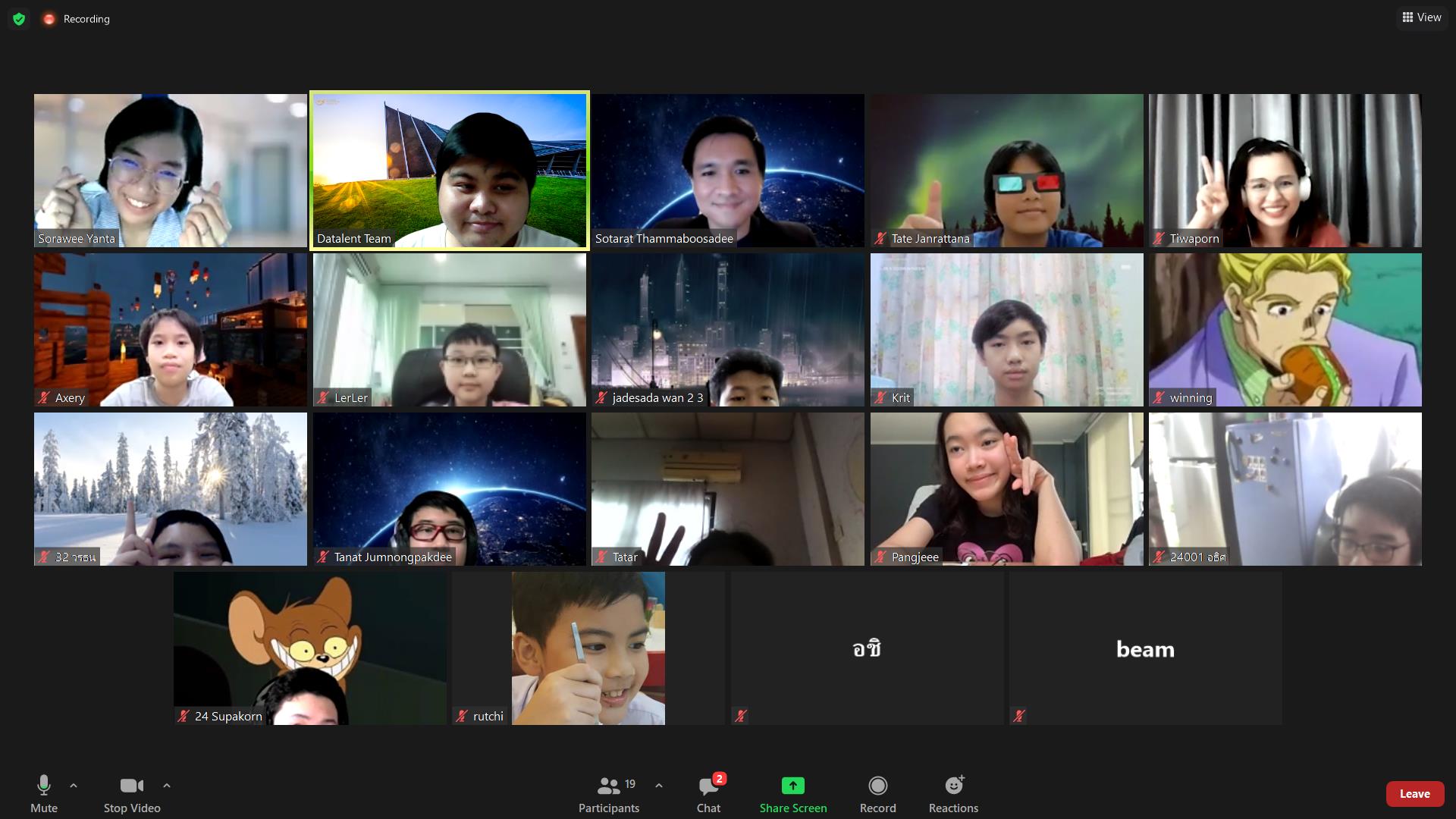The width and height of the screenshot is (1456, 819).
Task: Open the View layout menu
Action: tap(1421, 17)
